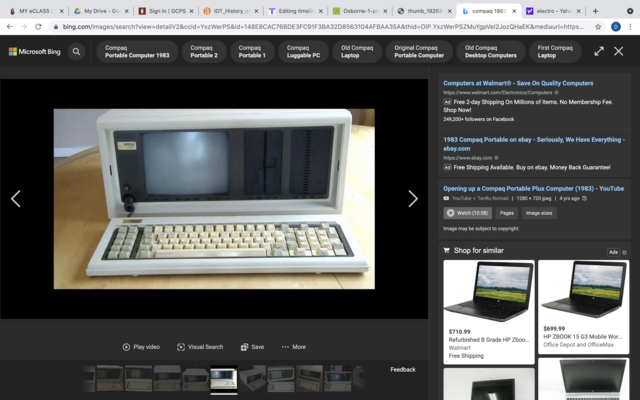The height and width of the screenshot is (400, 640).
Task: Save the image to a collection
Action: click(x=252, y=347)
